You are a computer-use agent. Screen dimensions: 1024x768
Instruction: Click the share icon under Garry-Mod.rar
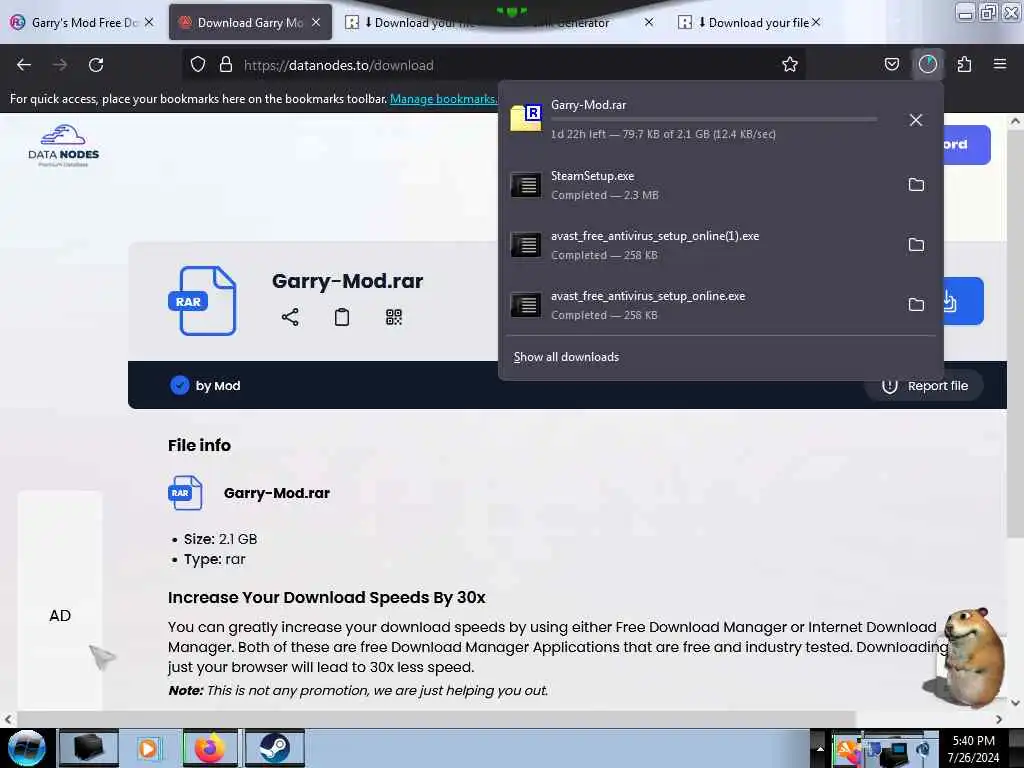(290, 317)
